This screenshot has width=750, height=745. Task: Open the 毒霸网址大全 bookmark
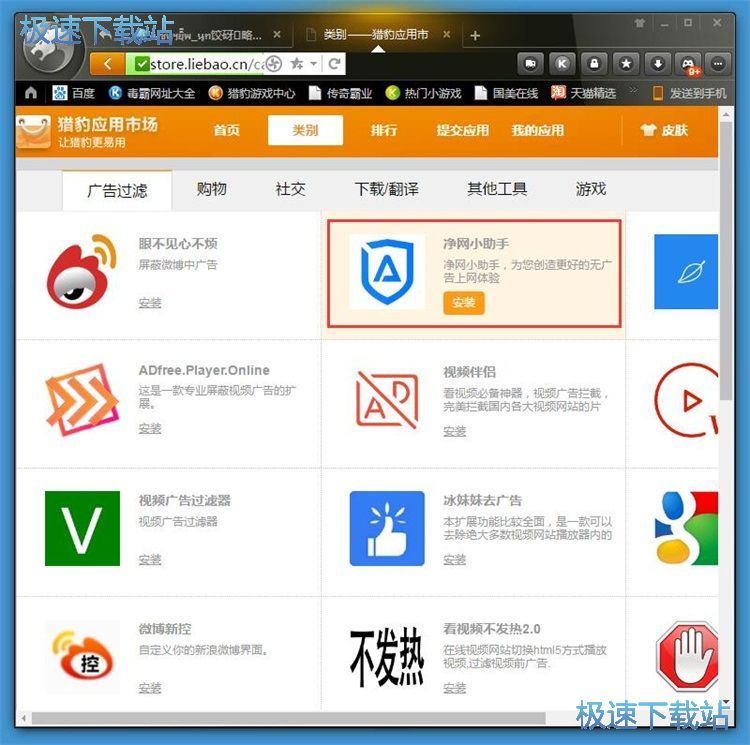(152, 93)
